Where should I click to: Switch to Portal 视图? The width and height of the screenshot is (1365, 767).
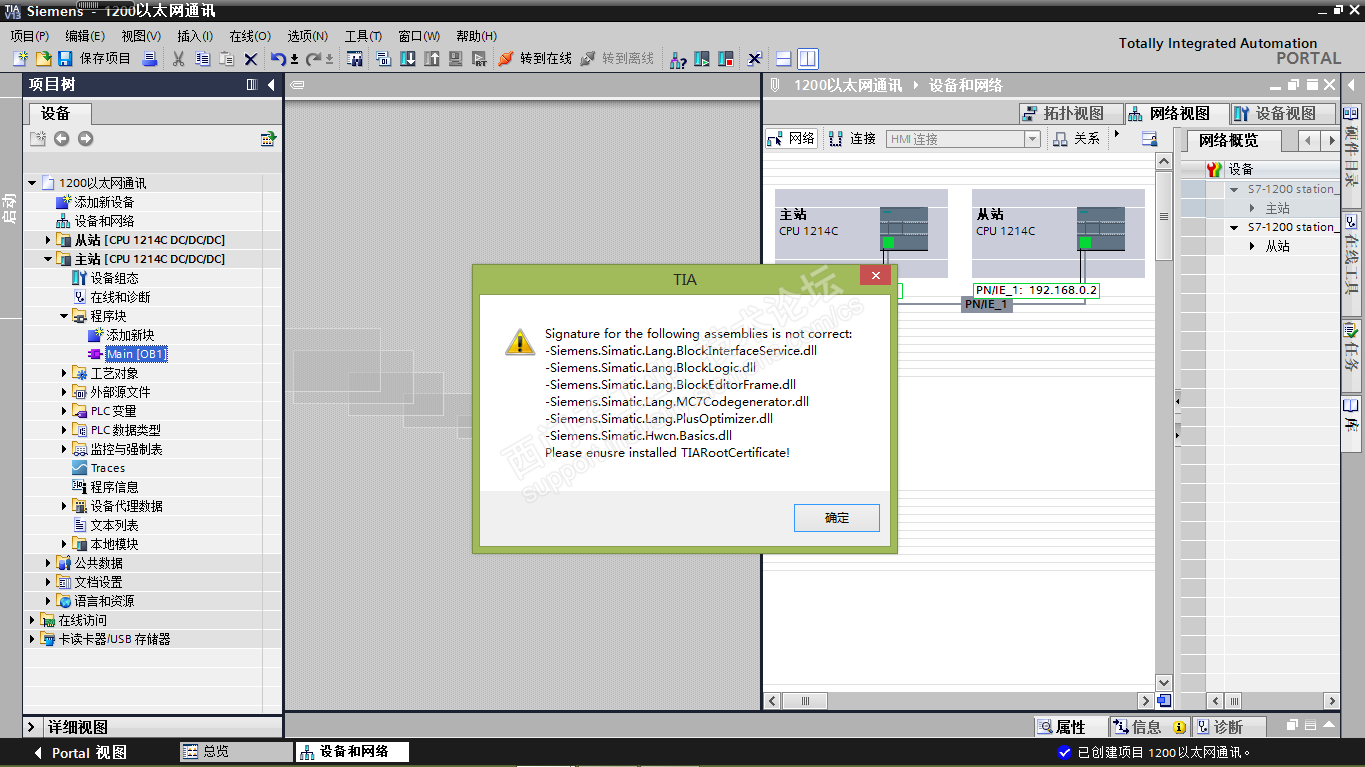(x=79, y=753)
